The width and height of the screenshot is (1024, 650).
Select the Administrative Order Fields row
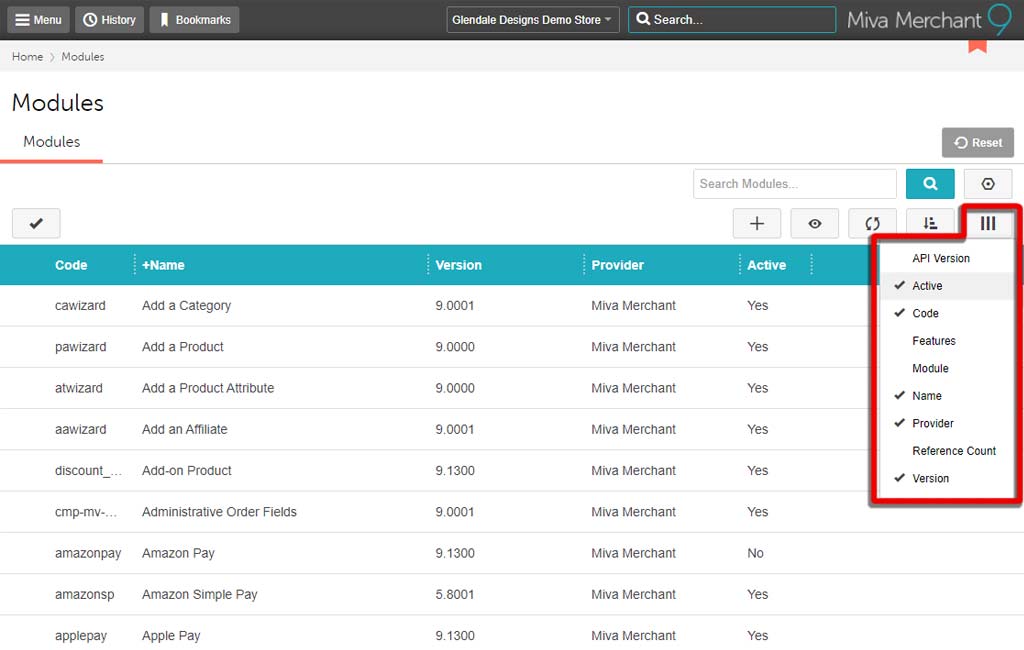point(512,512)
